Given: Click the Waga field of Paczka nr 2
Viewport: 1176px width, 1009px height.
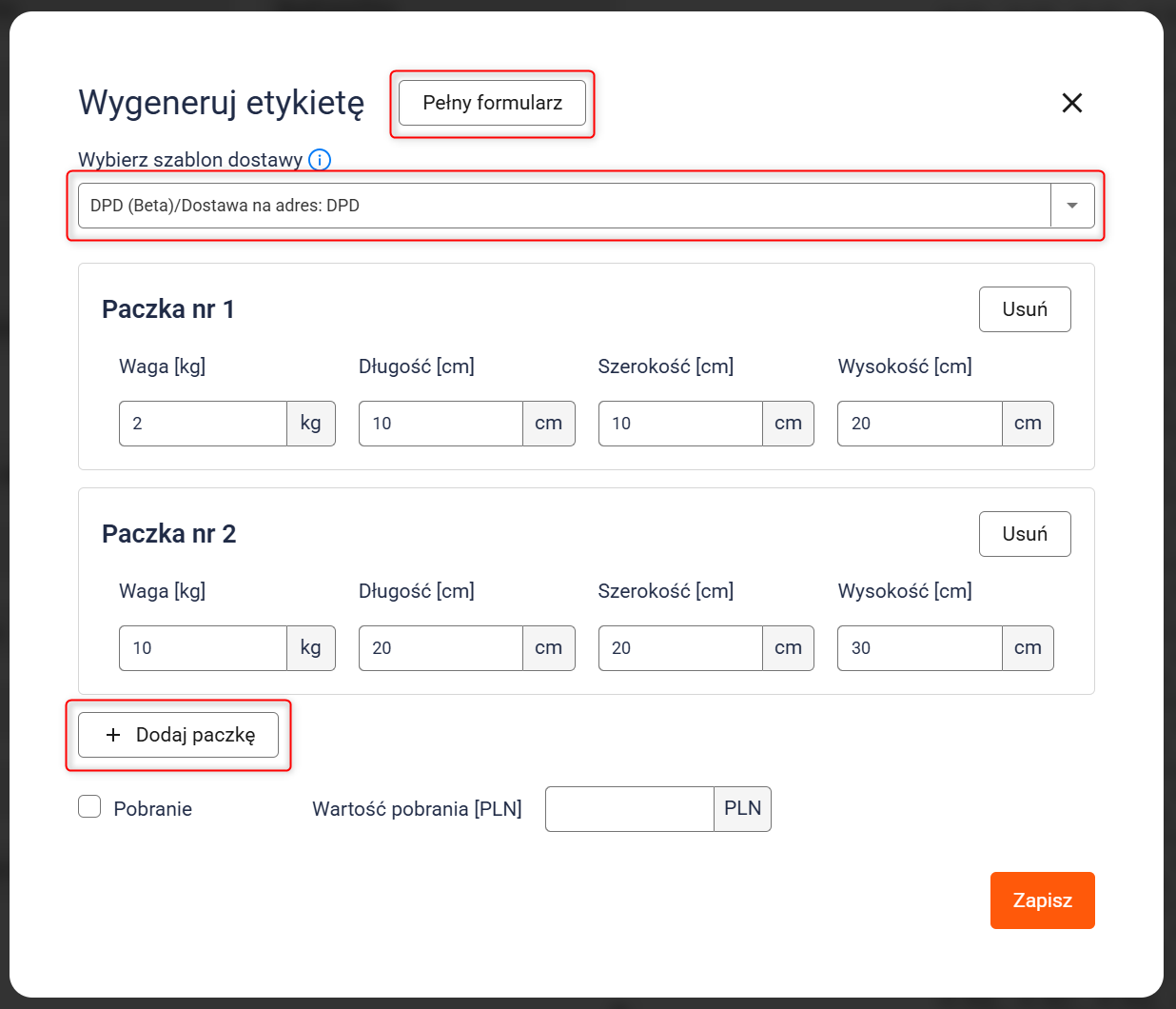Looking at the screenshot, I should (x=203, y=648).
